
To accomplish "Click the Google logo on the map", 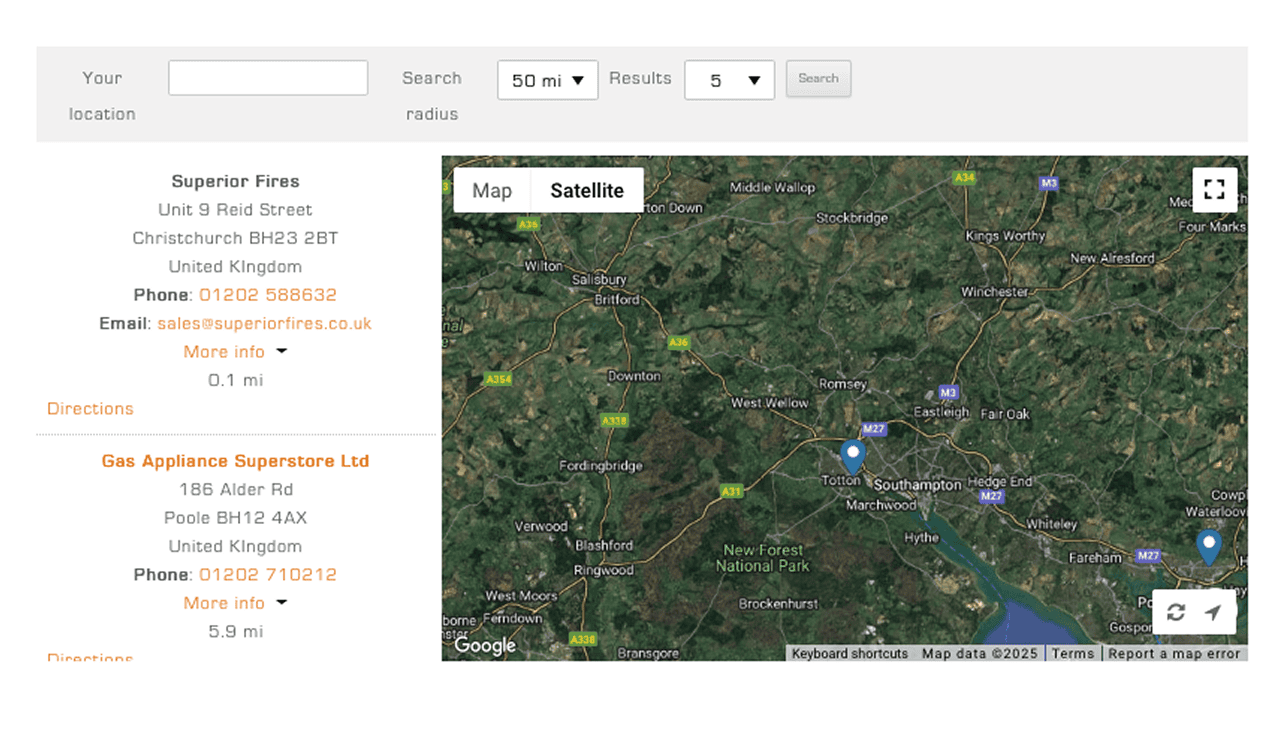I will coord(485,645).
